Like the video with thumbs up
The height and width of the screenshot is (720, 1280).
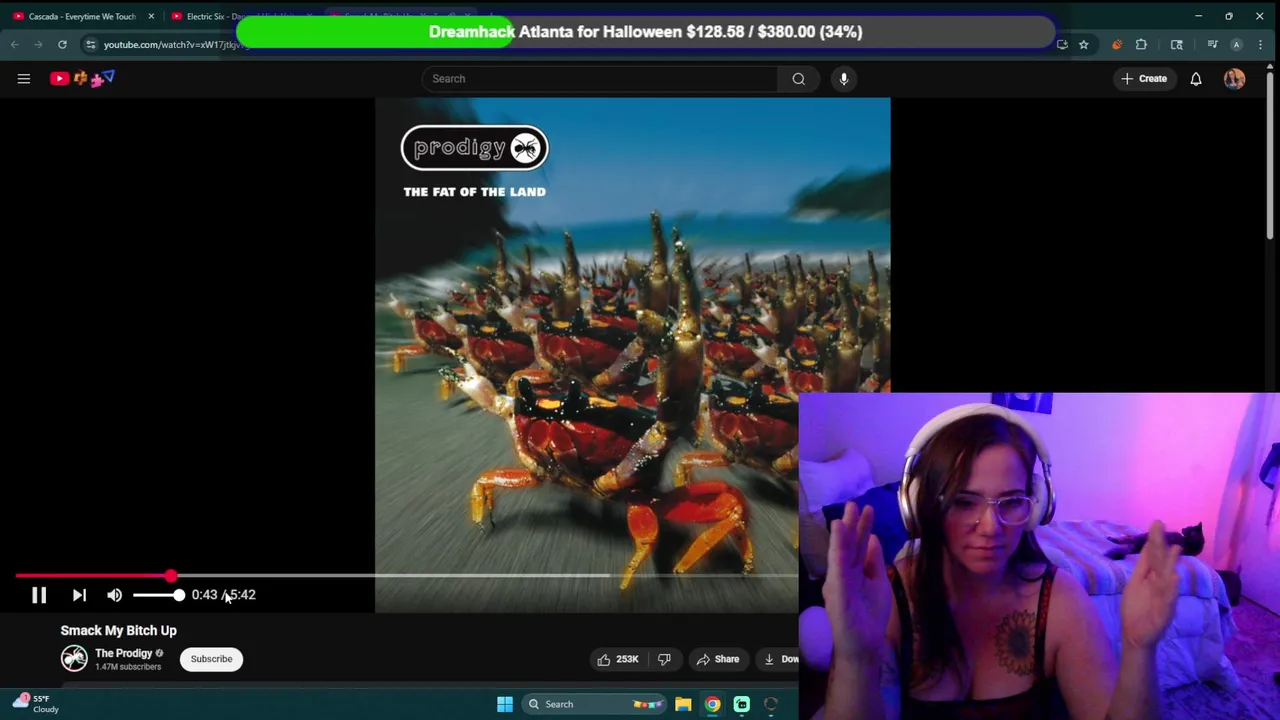pyautogui.click(x=617, y=659)
